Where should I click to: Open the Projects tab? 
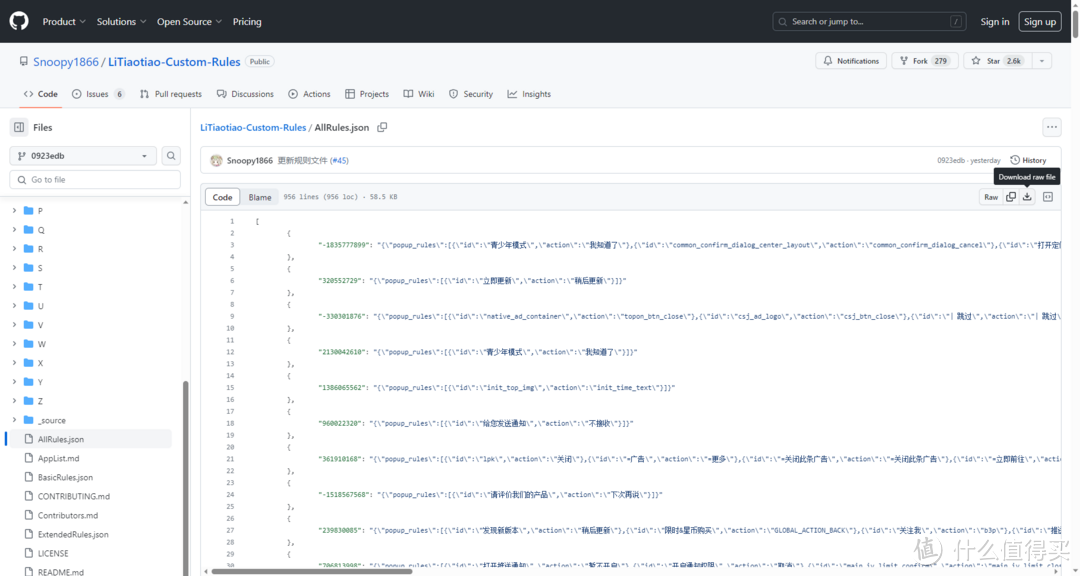367,94
